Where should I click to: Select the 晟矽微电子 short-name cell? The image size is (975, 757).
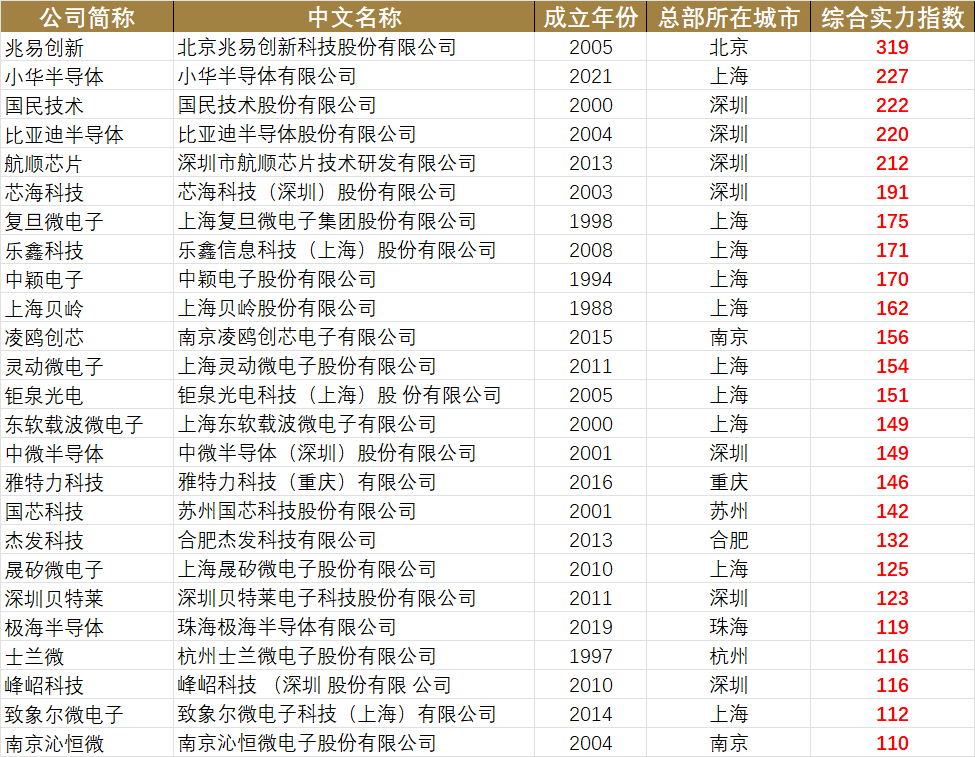coord(87,569)
